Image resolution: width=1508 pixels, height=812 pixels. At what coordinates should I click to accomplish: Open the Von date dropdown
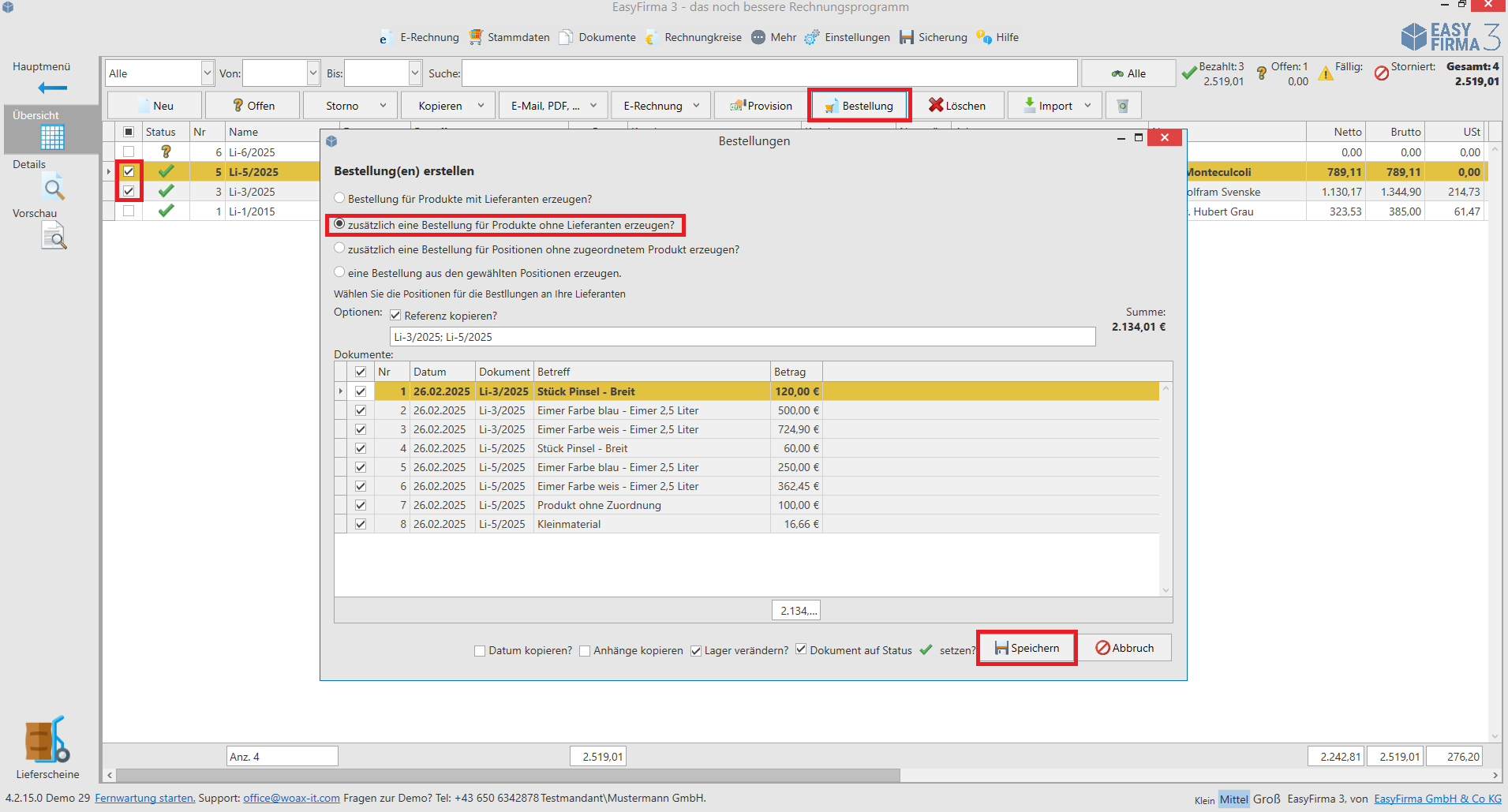pos(313,73)
